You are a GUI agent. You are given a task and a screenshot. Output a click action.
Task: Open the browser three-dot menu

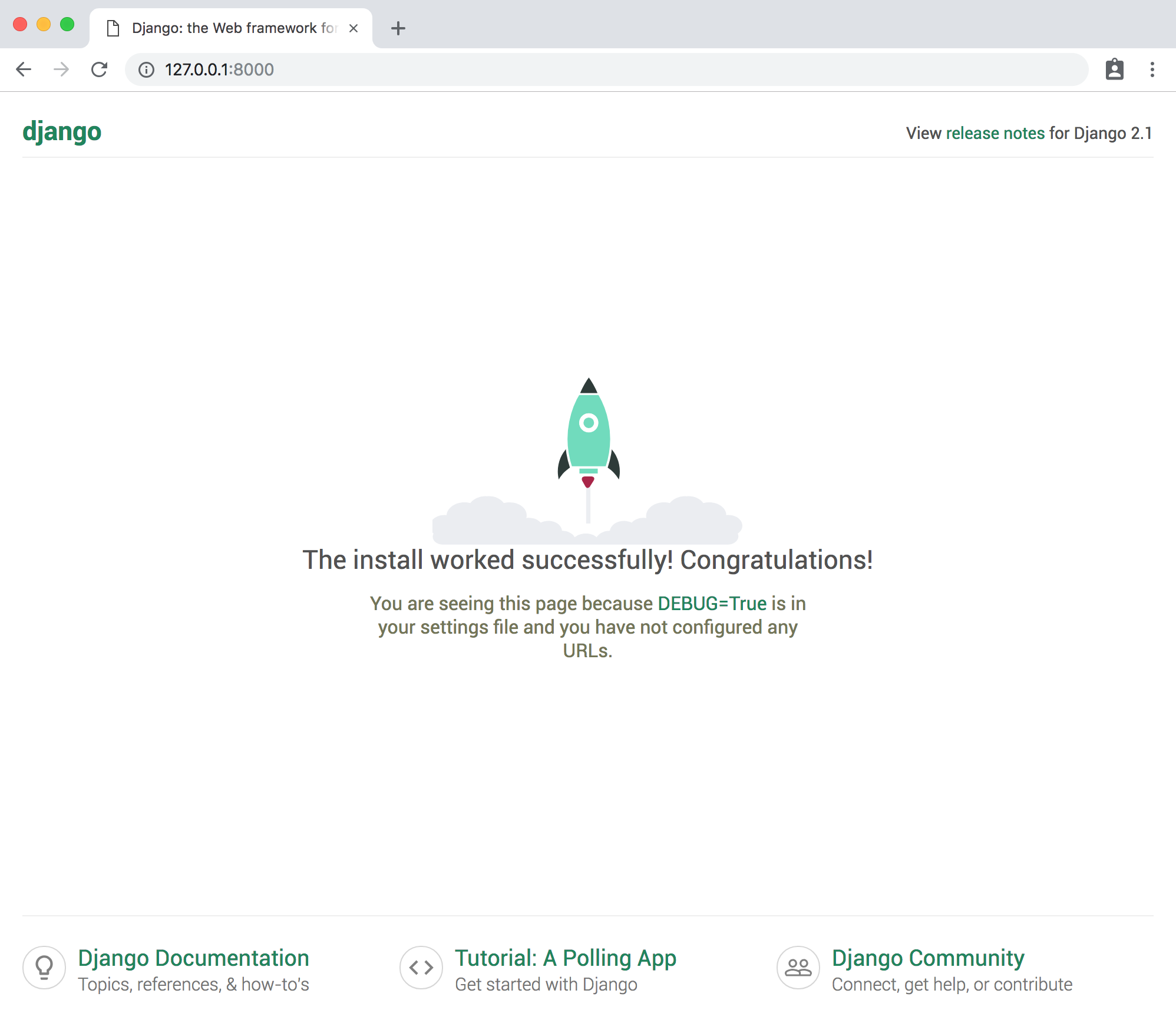pos(1152,69)
